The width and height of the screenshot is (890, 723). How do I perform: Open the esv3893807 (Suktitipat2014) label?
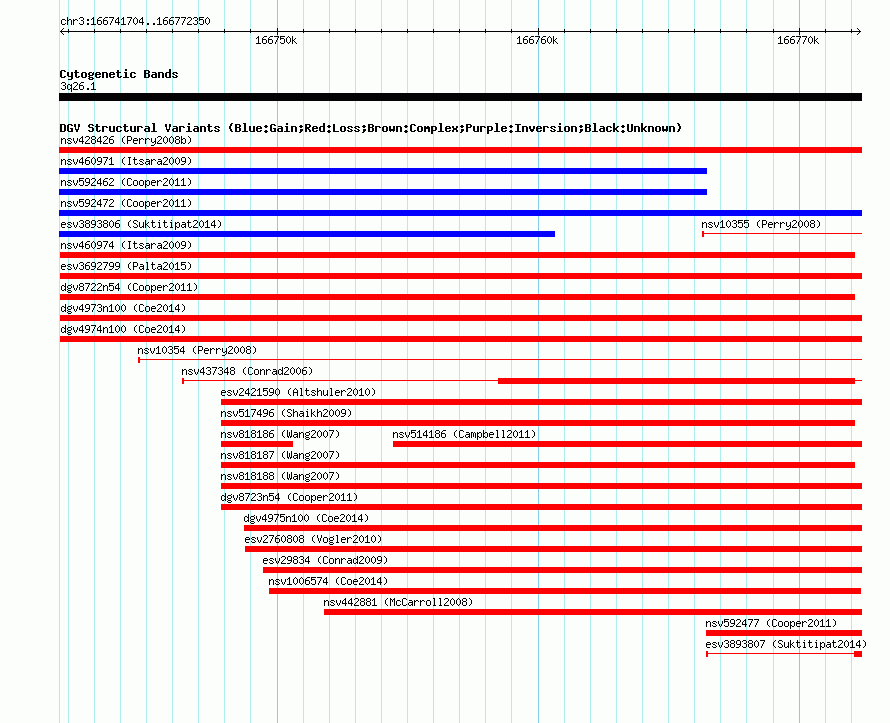pyautogui.click(x=786, y=644)
